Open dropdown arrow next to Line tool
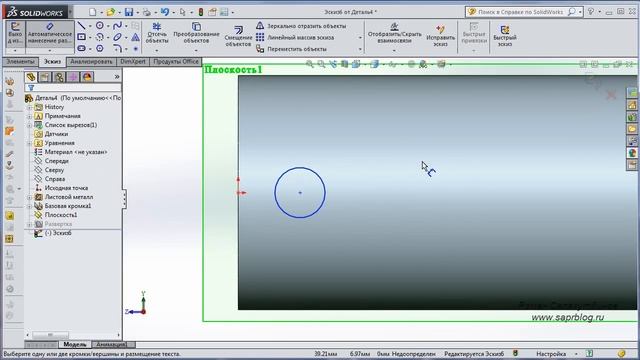 90,26
